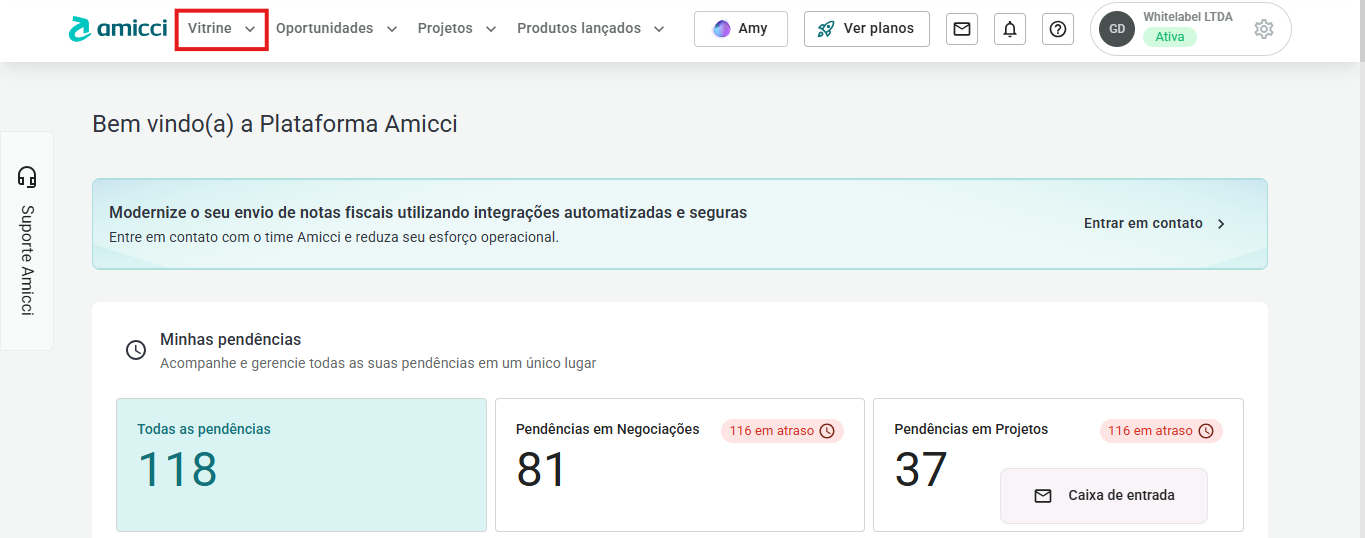This screenshot has height=538, width=1365.
Task: Expand the Projetos dropdown menu
Action: click(x=456, y=29)
